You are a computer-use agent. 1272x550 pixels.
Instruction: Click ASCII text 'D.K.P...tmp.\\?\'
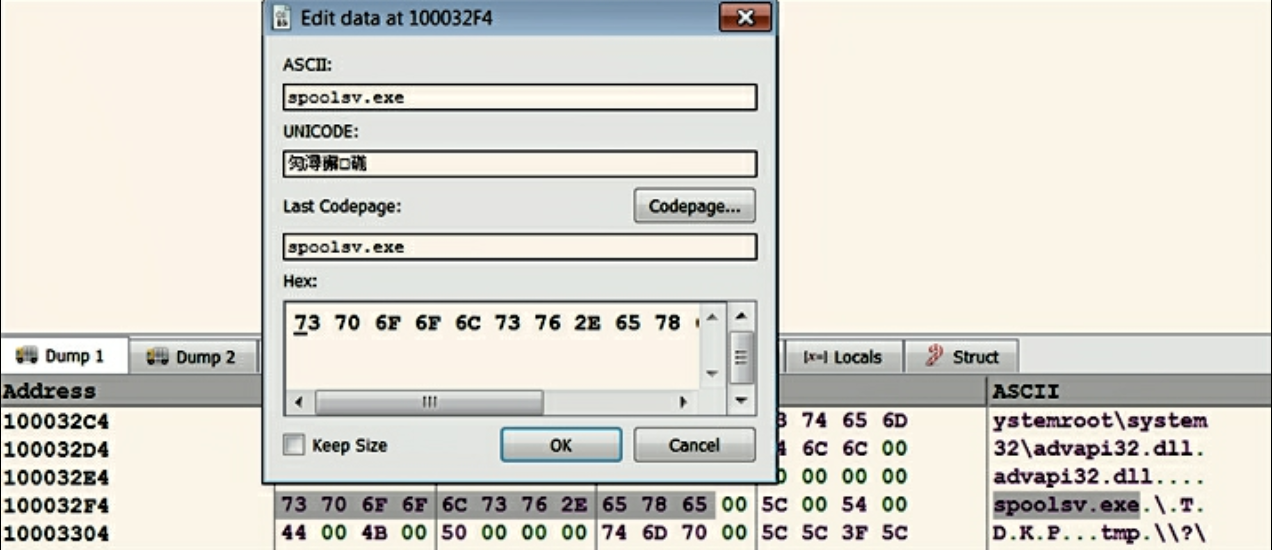(x=1100, y=533)
